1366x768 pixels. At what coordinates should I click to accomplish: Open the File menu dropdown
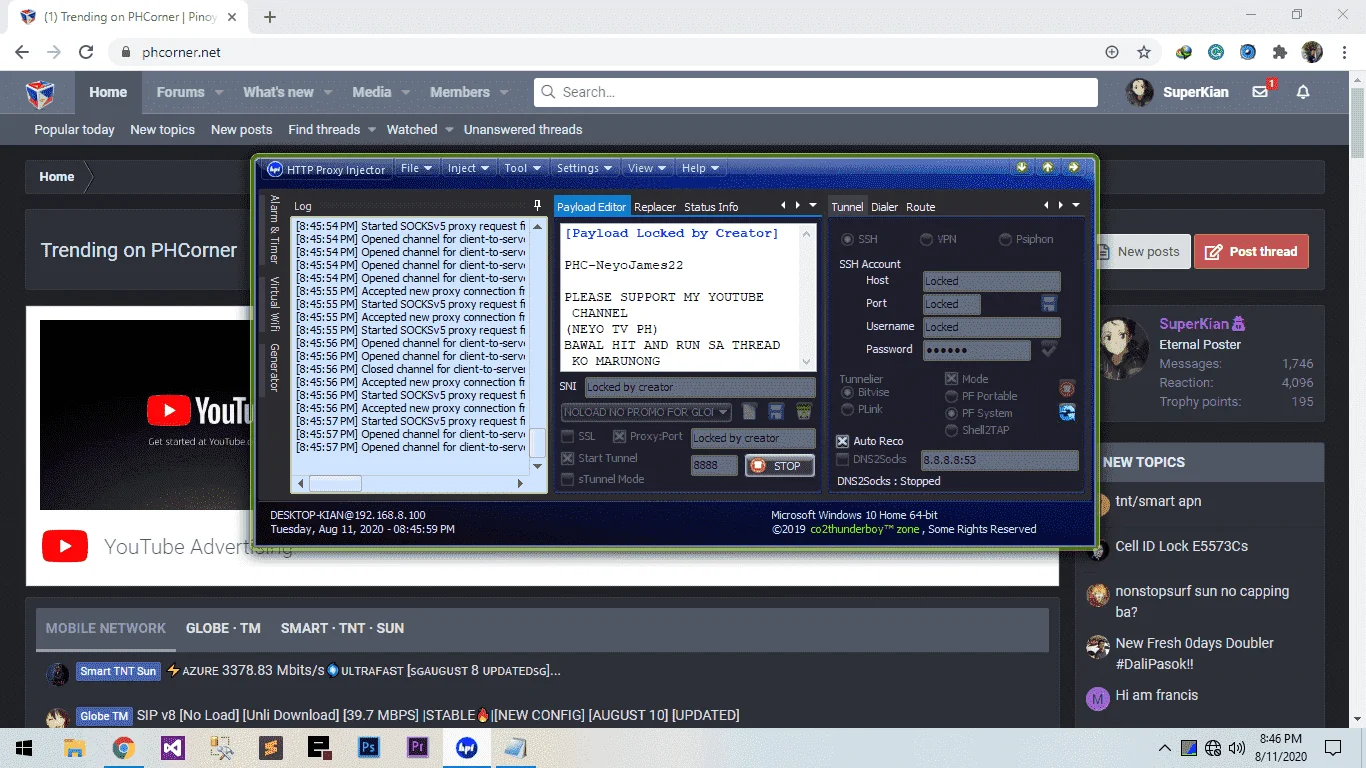pos(416,169)
